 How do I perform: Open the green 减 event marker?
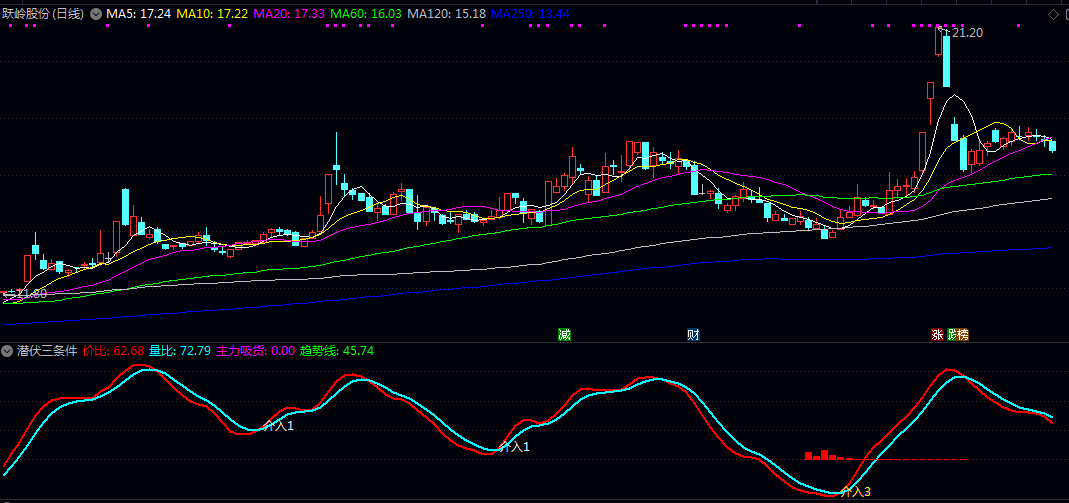click(x=564, y=334)
